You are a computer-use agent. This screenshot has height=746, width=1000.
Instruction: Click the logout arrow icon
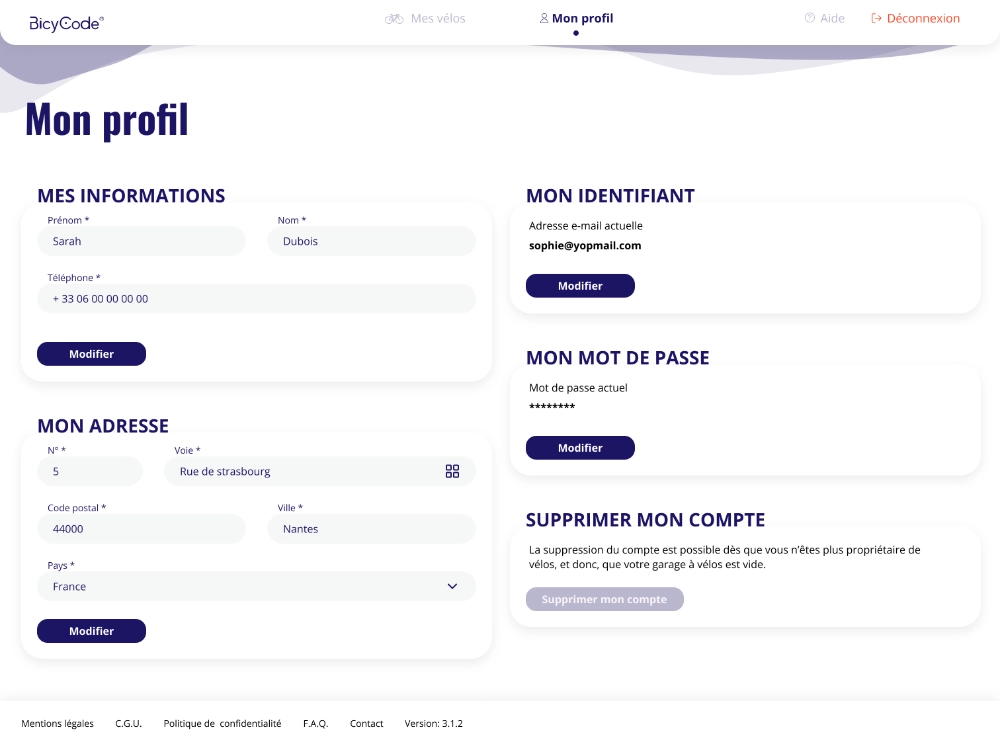pos(877,18)
